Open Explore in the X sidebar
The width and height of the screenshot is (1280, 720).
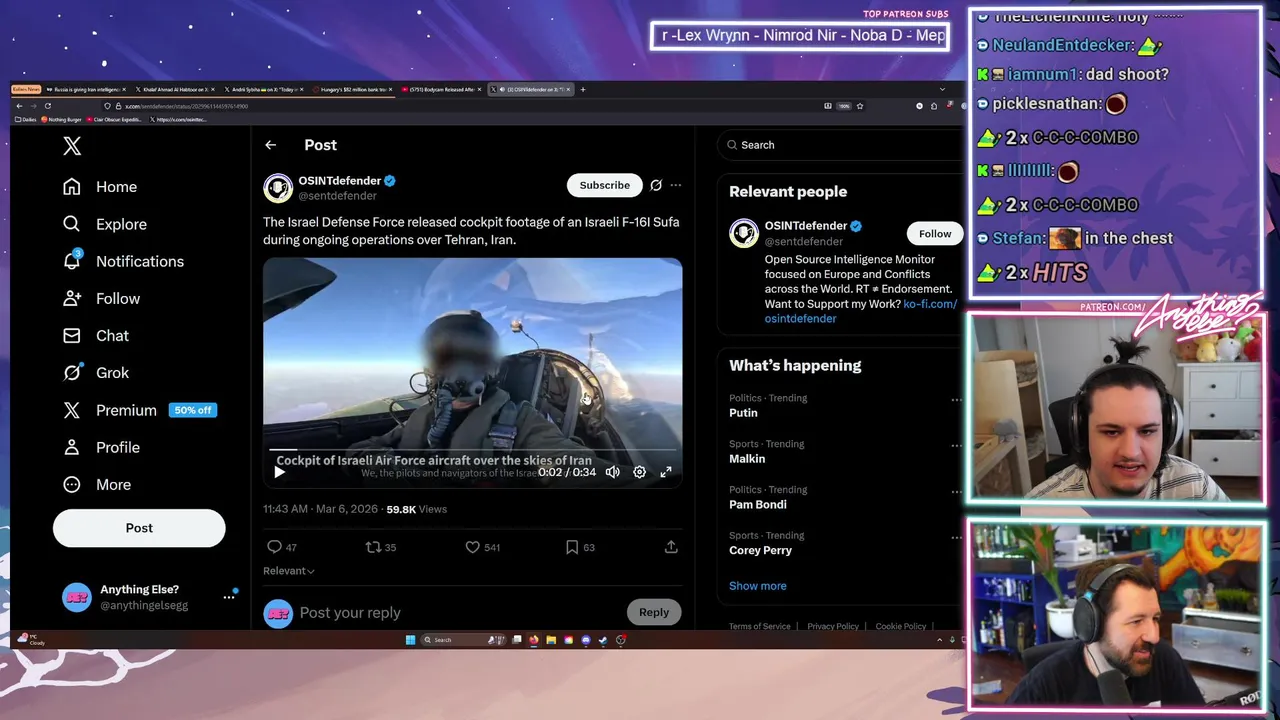pyautogui.click(x=104, y=224)
